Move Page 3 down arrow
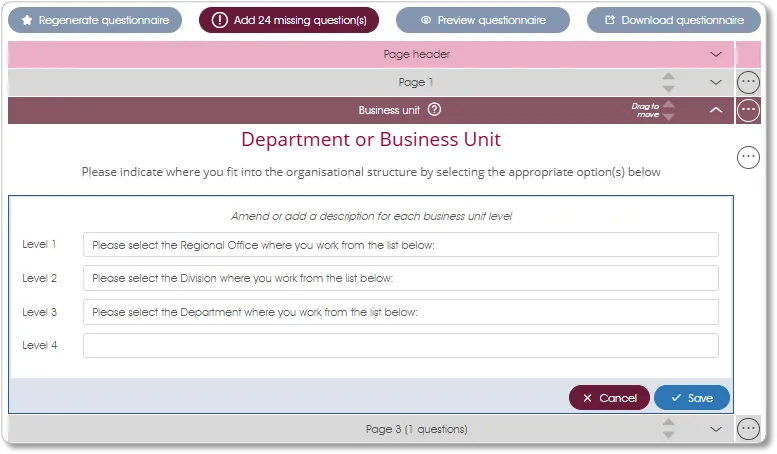This screenshot has height=454, width=777. (x=668, y=435)
